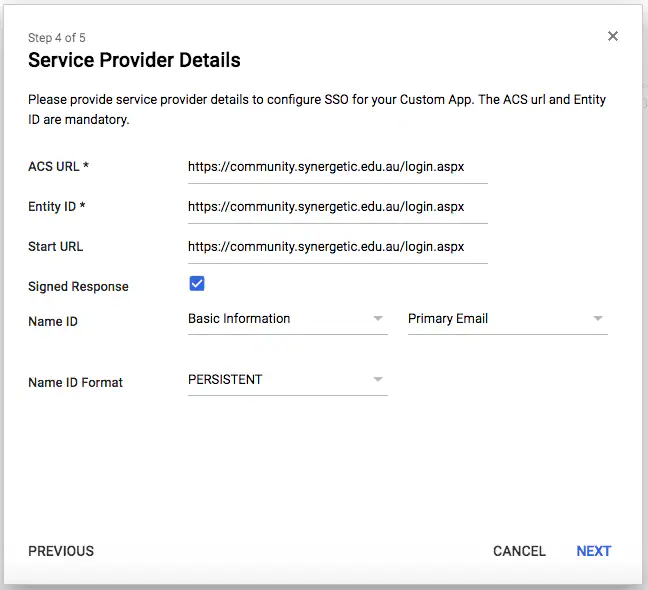Click the arrow beside Primary Email
Viewport: 648px width, 590px height.
tap(598, 319)
